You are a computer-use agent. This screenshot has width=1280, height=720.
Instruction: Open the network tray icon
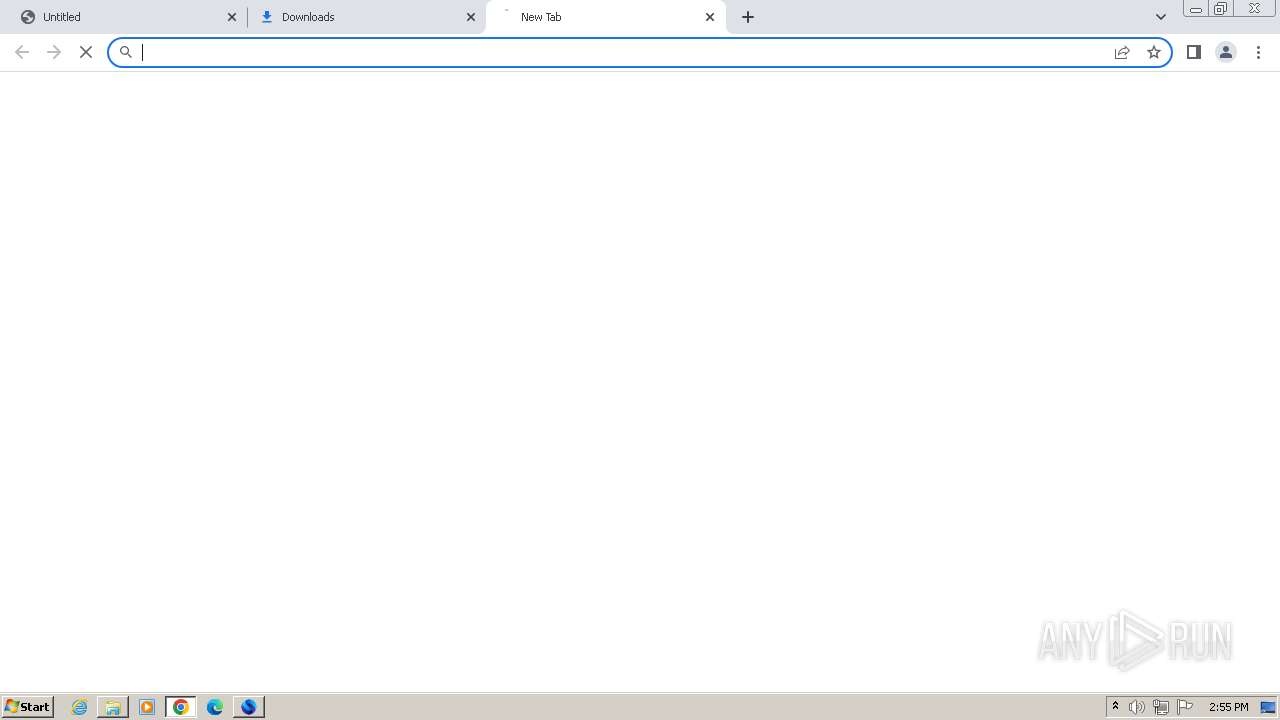1161,707
